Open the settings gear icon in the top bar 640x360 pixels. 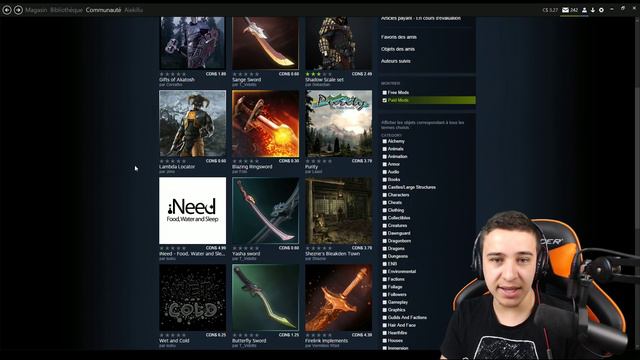[601, 10]
